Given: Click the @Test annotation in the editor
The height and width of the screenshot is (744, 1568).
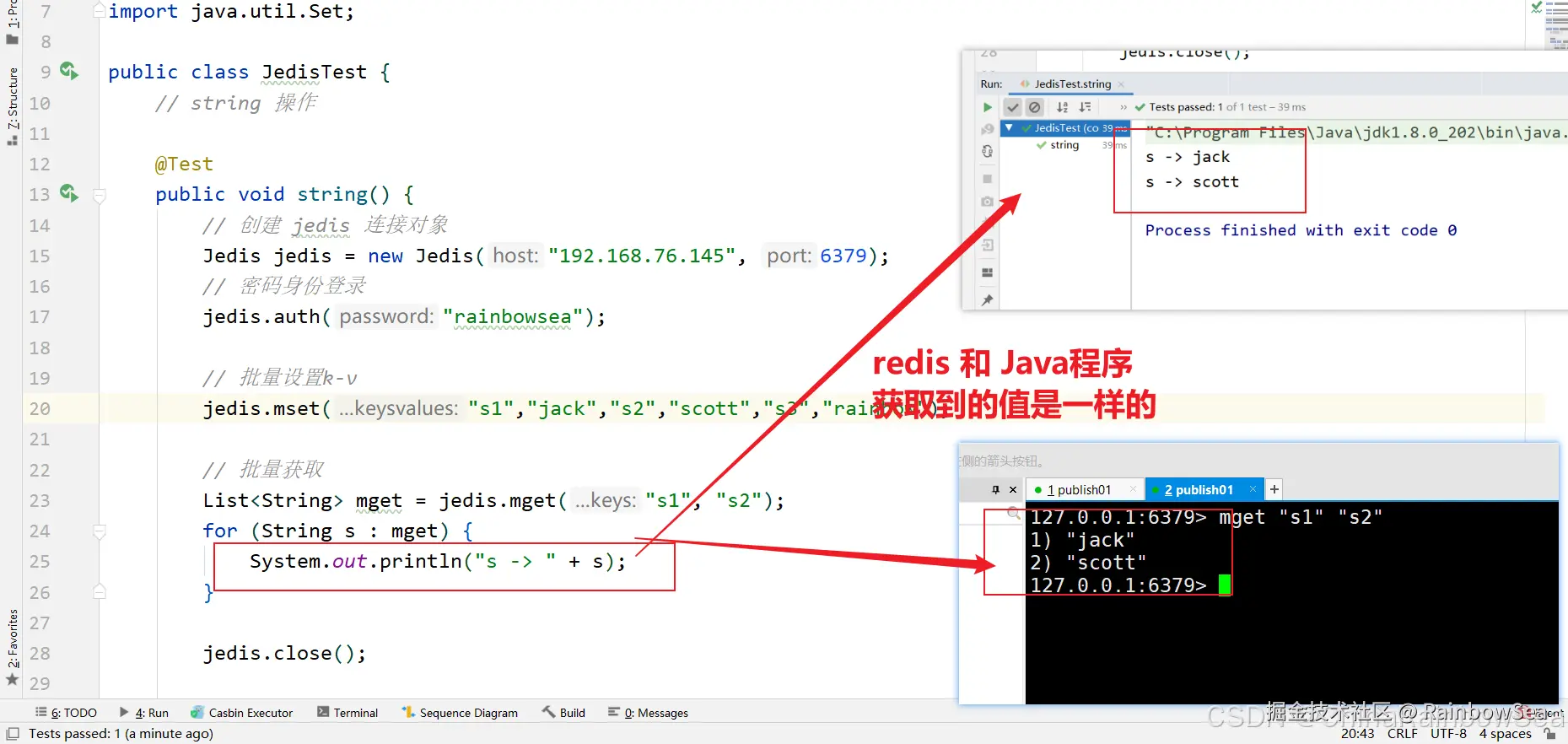Looking at the screenshot, I should 184,164.
